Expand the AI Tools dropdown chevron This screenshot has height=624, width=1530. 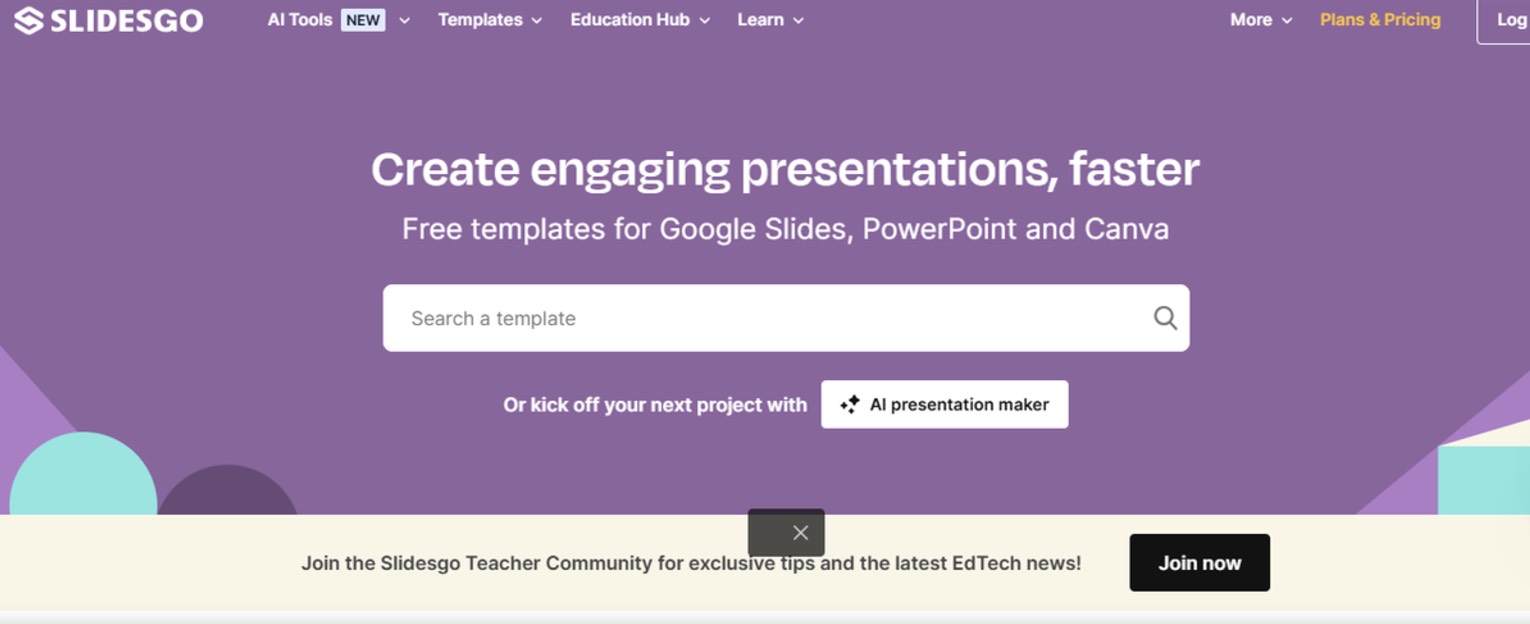click(x=404, y=21)
